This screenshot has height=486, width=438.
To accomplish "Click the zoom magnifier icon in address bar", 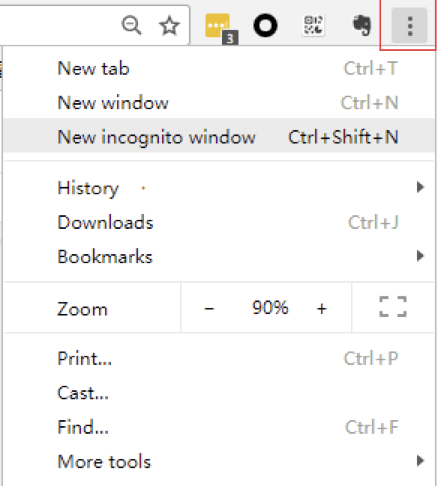I will (132, 26).
